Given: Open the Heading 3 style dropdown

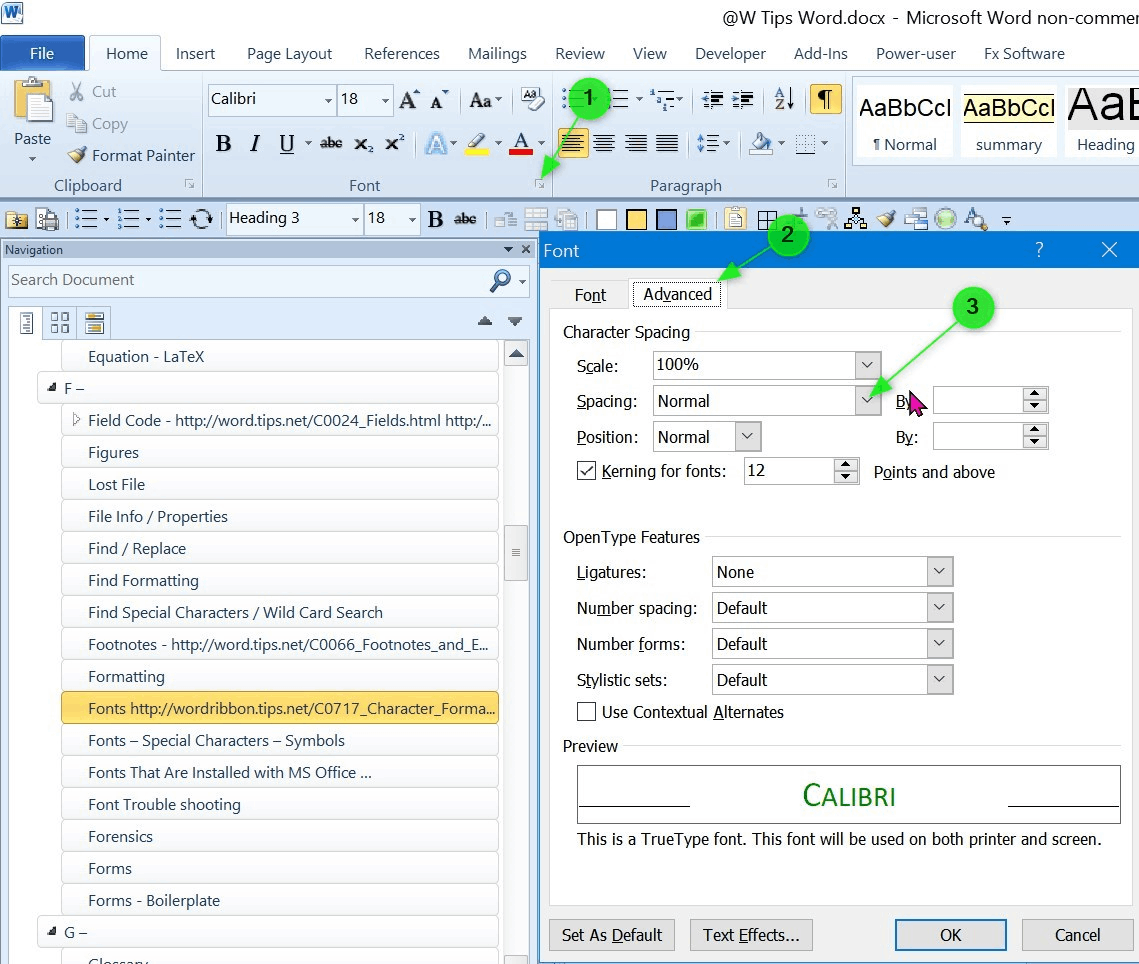Looking at the screenshot, I should click(354, 219).
